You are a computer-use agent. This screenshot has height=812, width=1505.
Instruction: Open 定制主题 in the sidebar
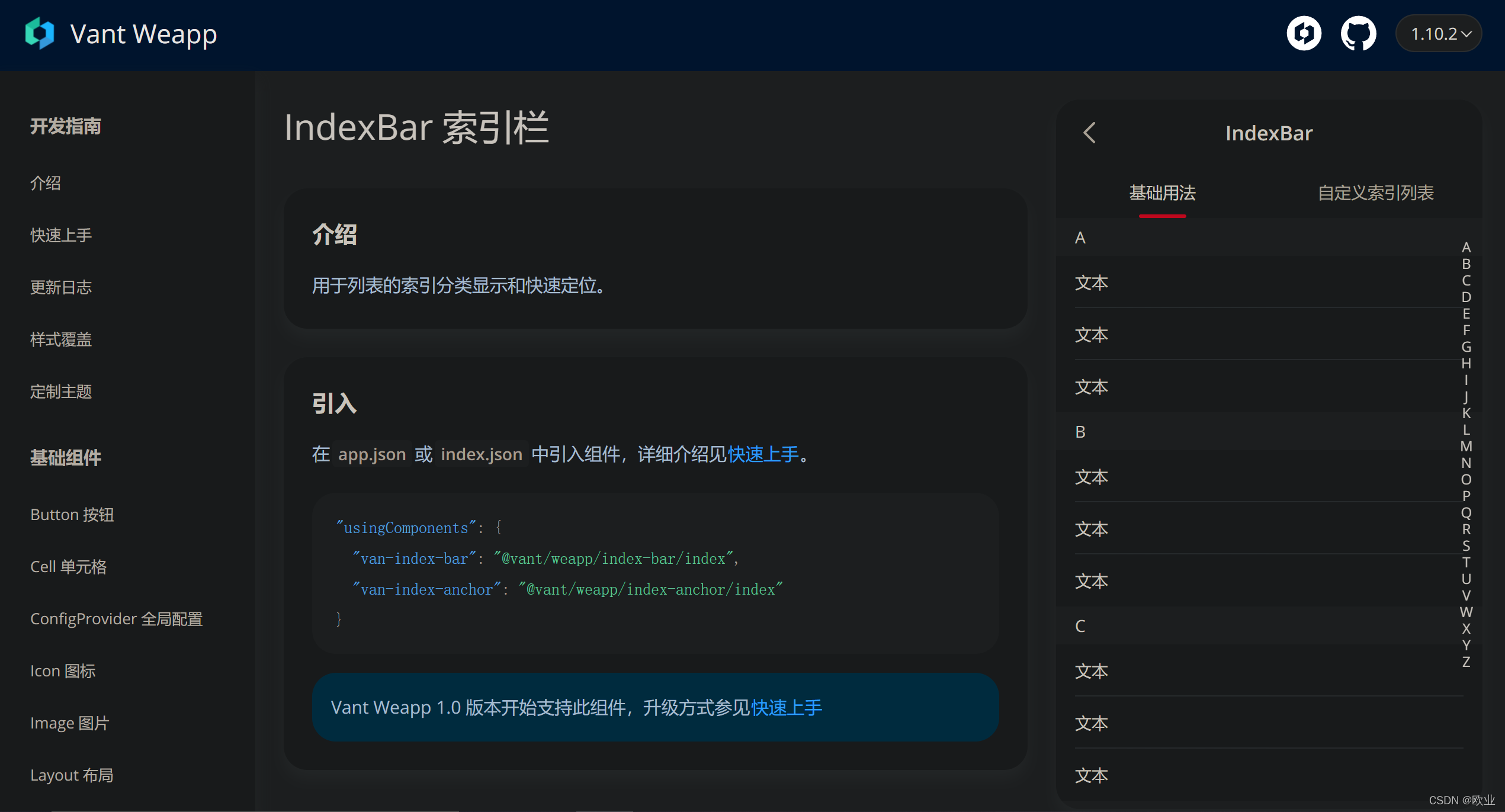click(61, 391)
